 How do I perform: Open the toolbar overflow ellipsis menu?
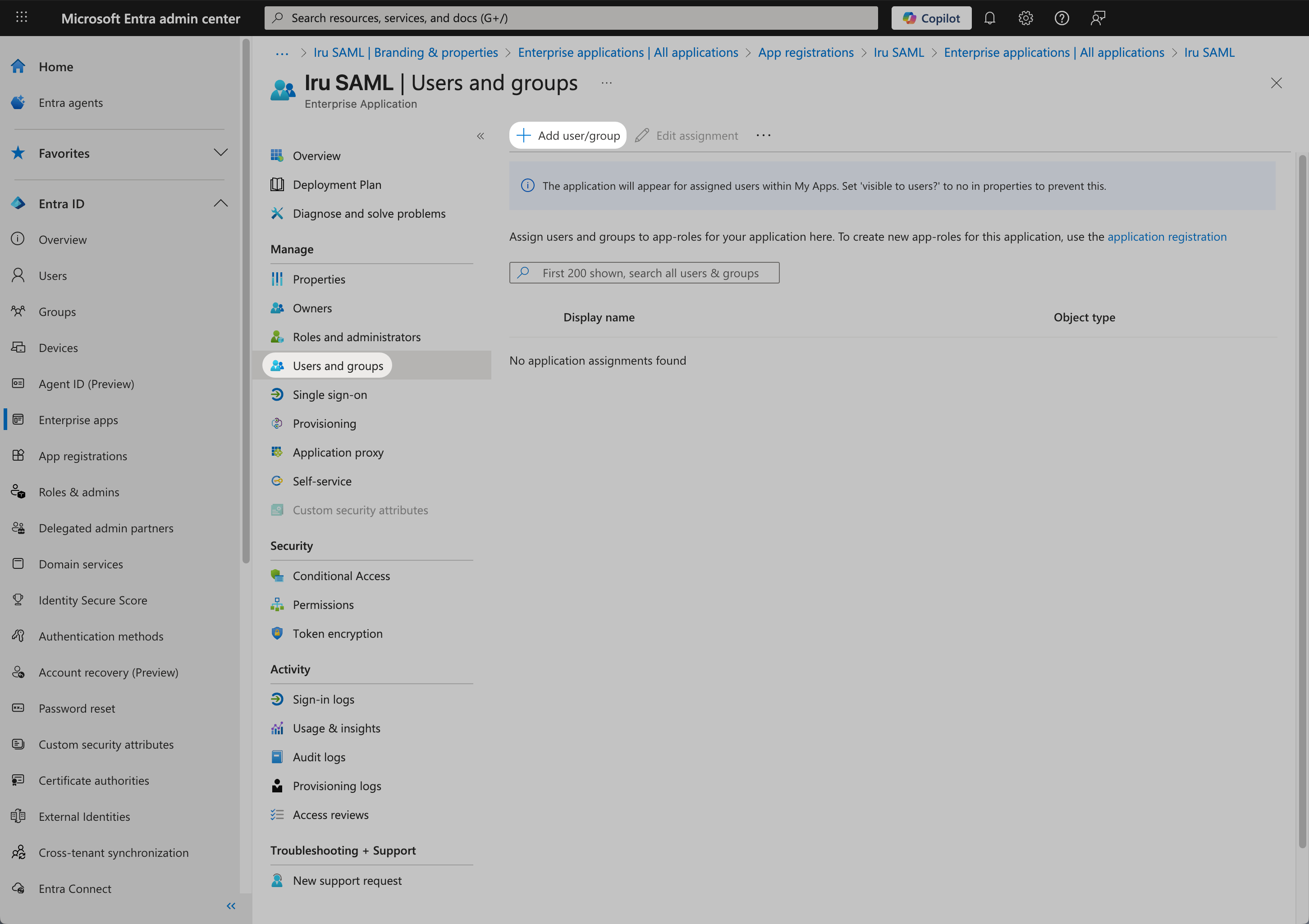pyautogui.click(x=764, y=136)
